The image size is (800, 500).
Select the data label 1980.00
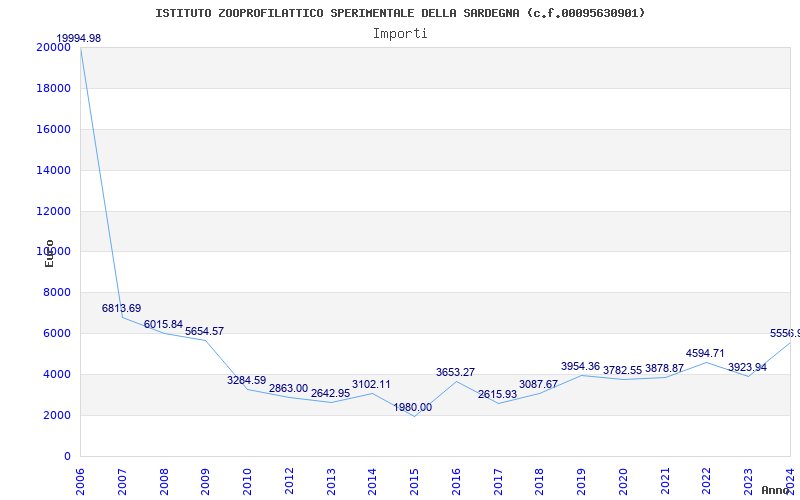412,407
